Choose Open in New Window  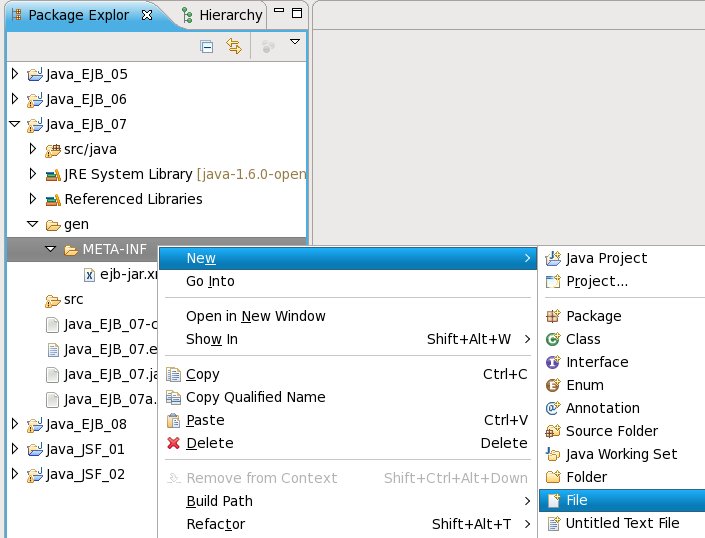pyautogui.click(x=348, y=316)
